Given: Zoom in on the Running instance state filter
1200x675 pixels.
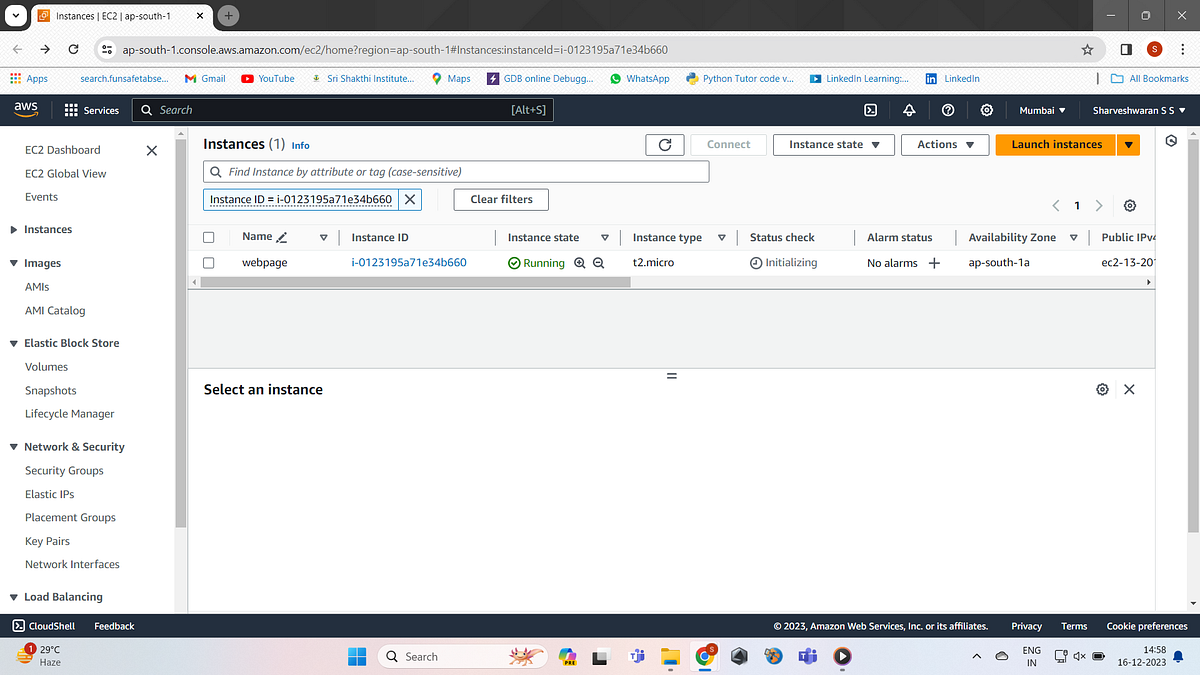Looking at the screenshot, I should [x=580, y=262].
